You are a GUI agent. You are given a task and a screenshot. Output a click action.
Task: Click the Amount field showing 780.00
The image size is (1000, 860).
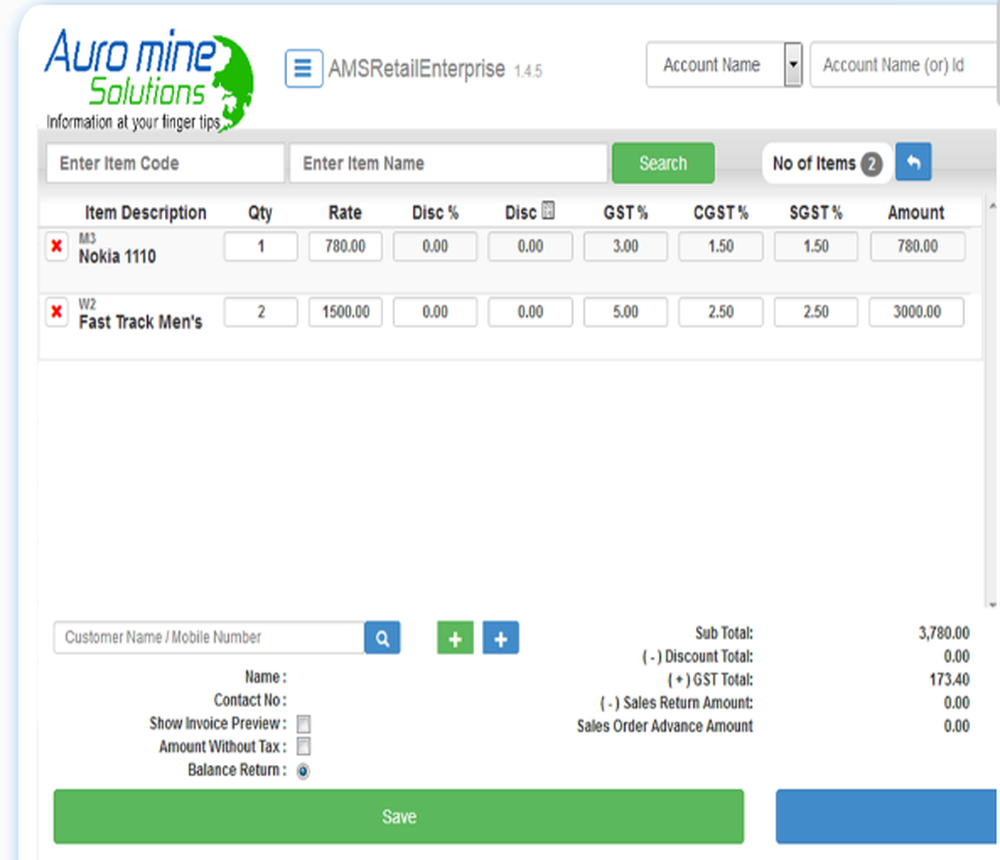tap(917, 246)
